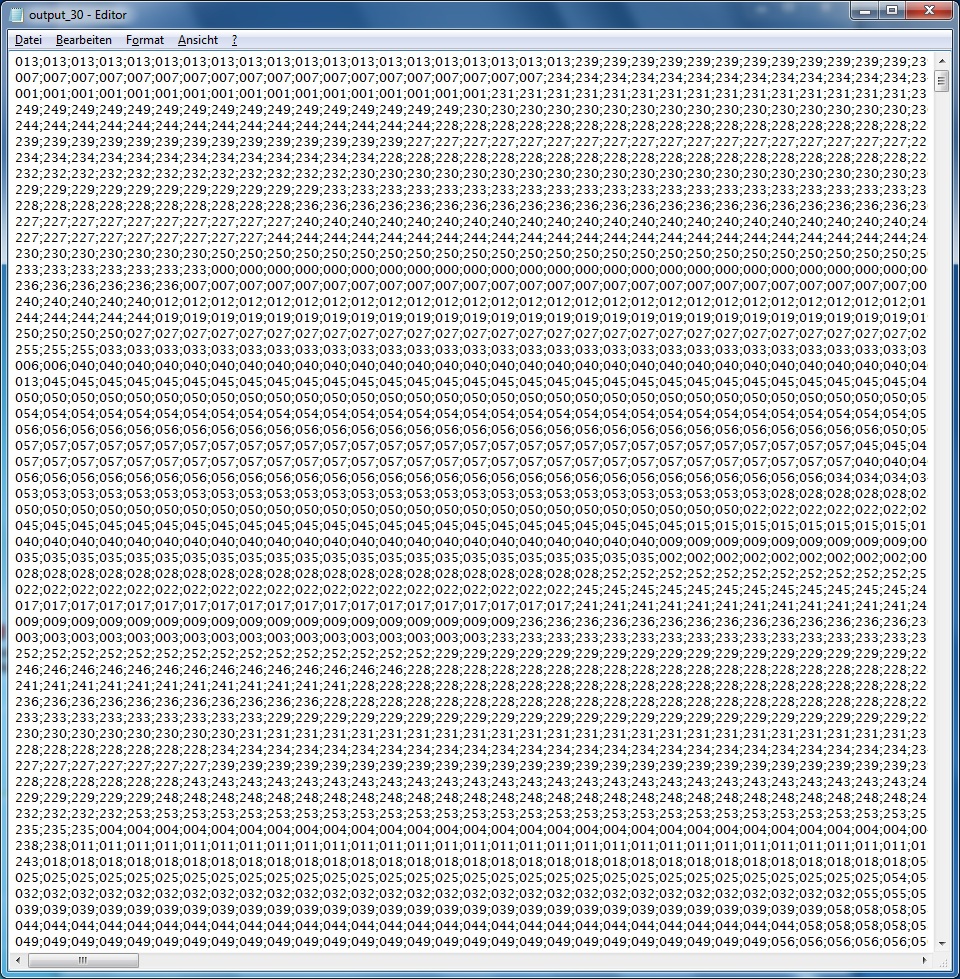Image resolution: width=960 pixels, height=979 pixels.
Task: Click horizontal scrollbar left arrow
Action: pos(19,960)
